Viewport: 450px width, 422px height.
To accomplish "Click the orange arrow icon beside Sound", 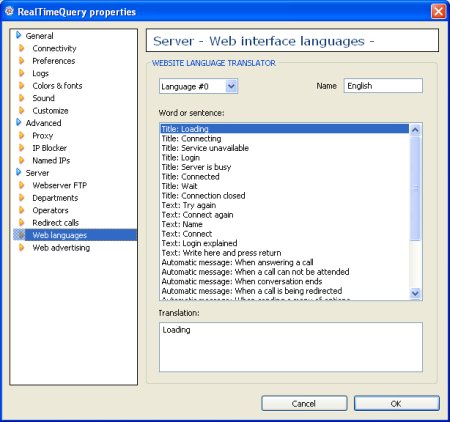I will [x=22, y=98].
